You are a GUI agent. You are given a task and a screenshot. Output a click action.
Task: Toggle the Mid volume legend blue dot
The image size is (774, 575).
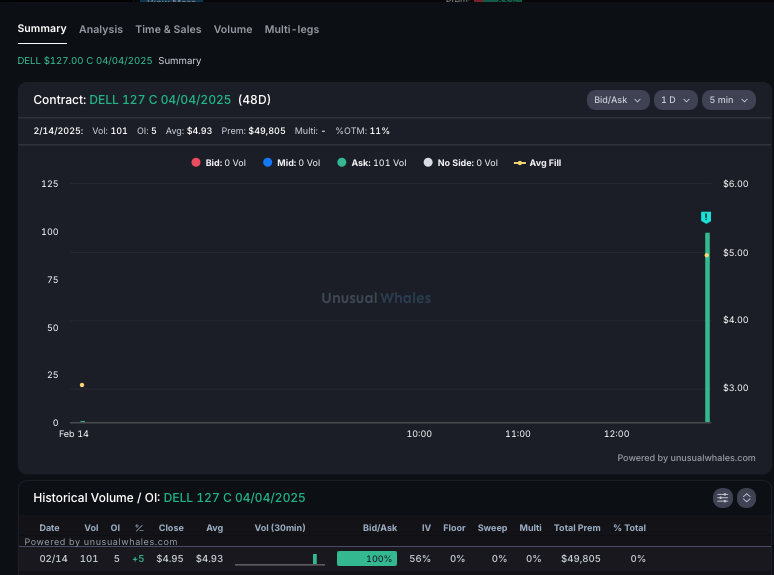click(x=268, y=162)
